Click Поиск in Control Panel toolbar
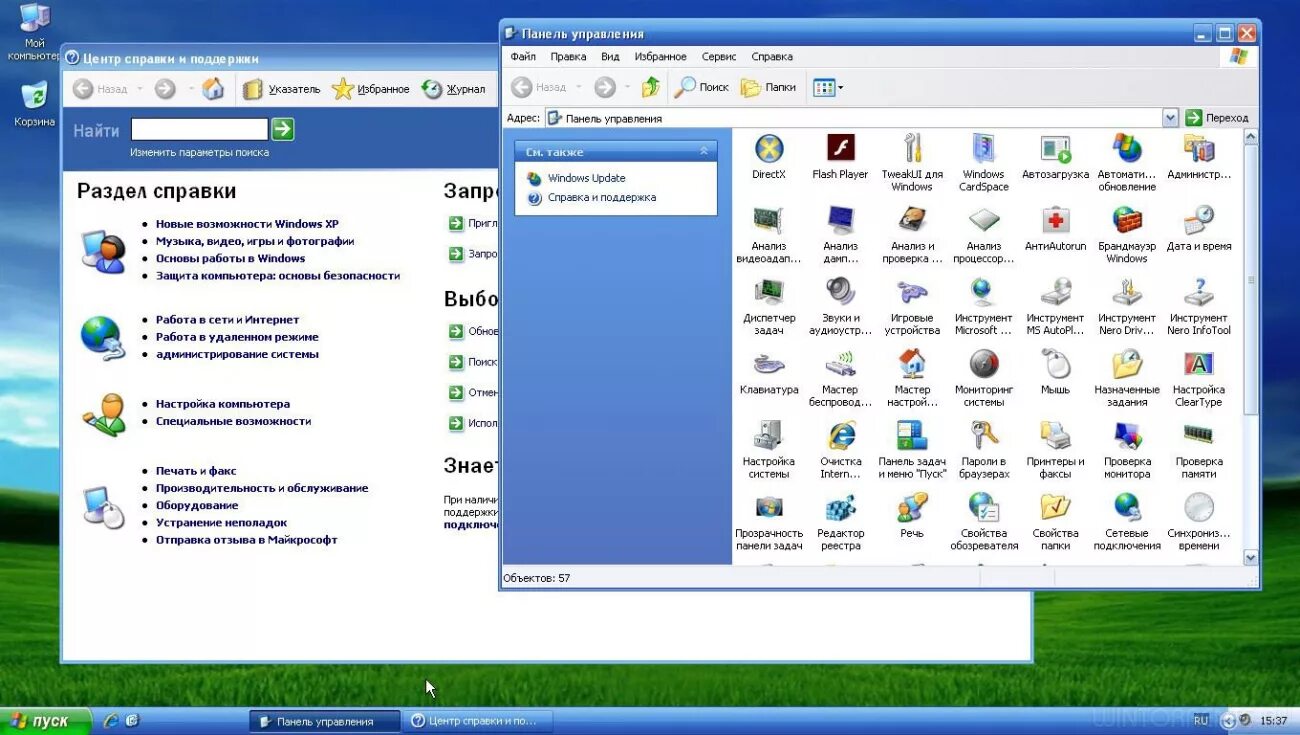Viewport: 1300px width, 735px height. pos(701,87)
